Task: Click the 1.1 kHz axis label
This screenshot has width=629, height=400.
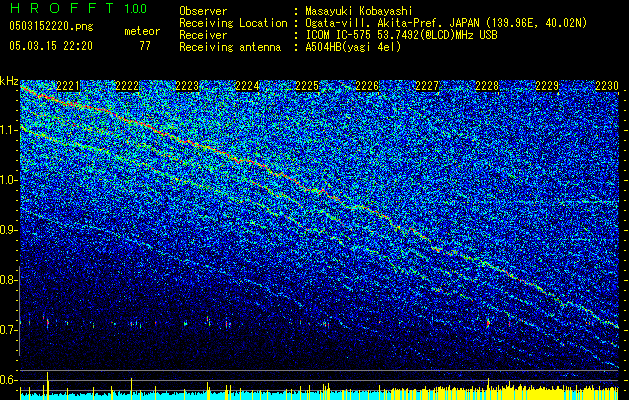Action: (x=8, y=130)
